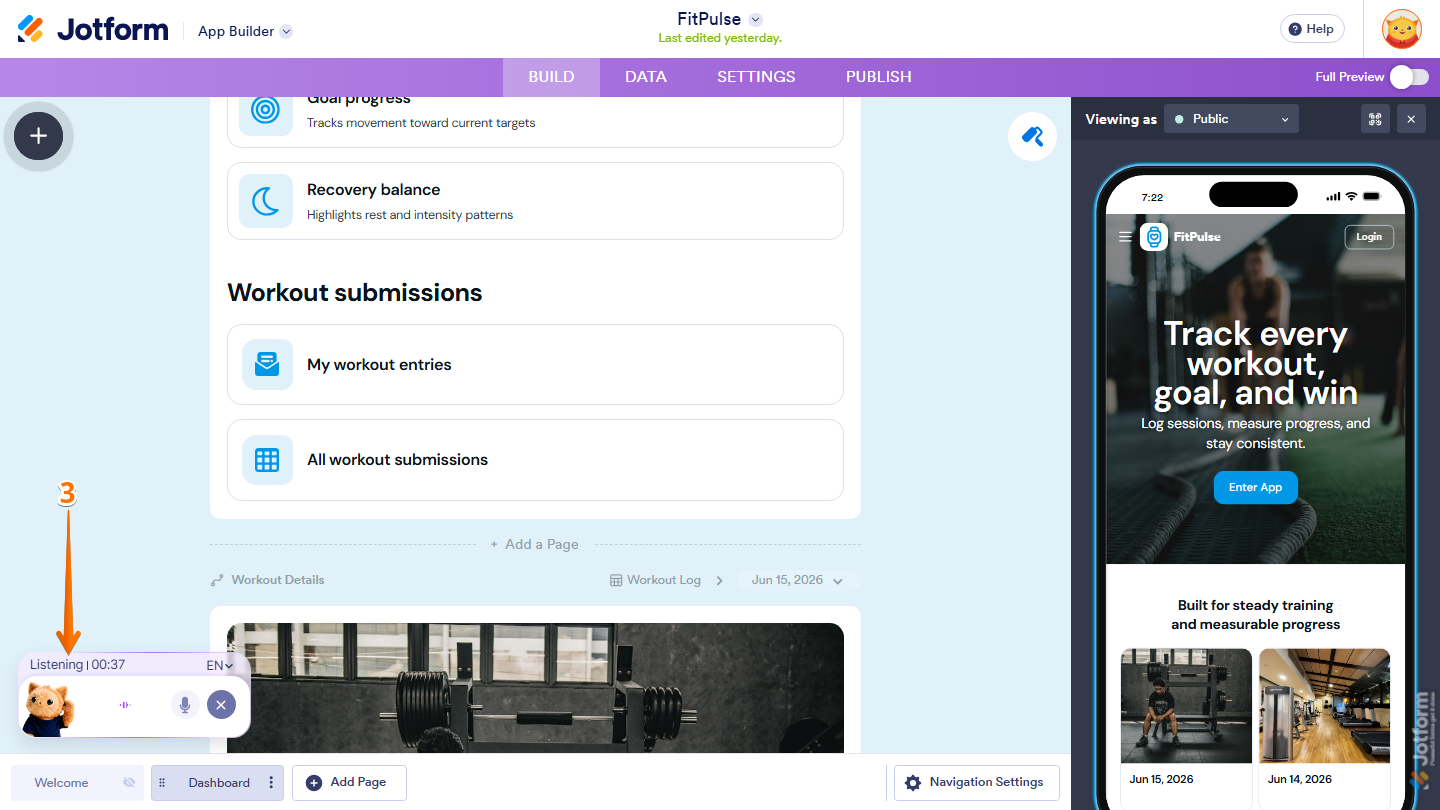The width and height of the screenshot is (1440, 810).
Task: Open the hamburger menu in phone preview
Action: click(1125, 237)
